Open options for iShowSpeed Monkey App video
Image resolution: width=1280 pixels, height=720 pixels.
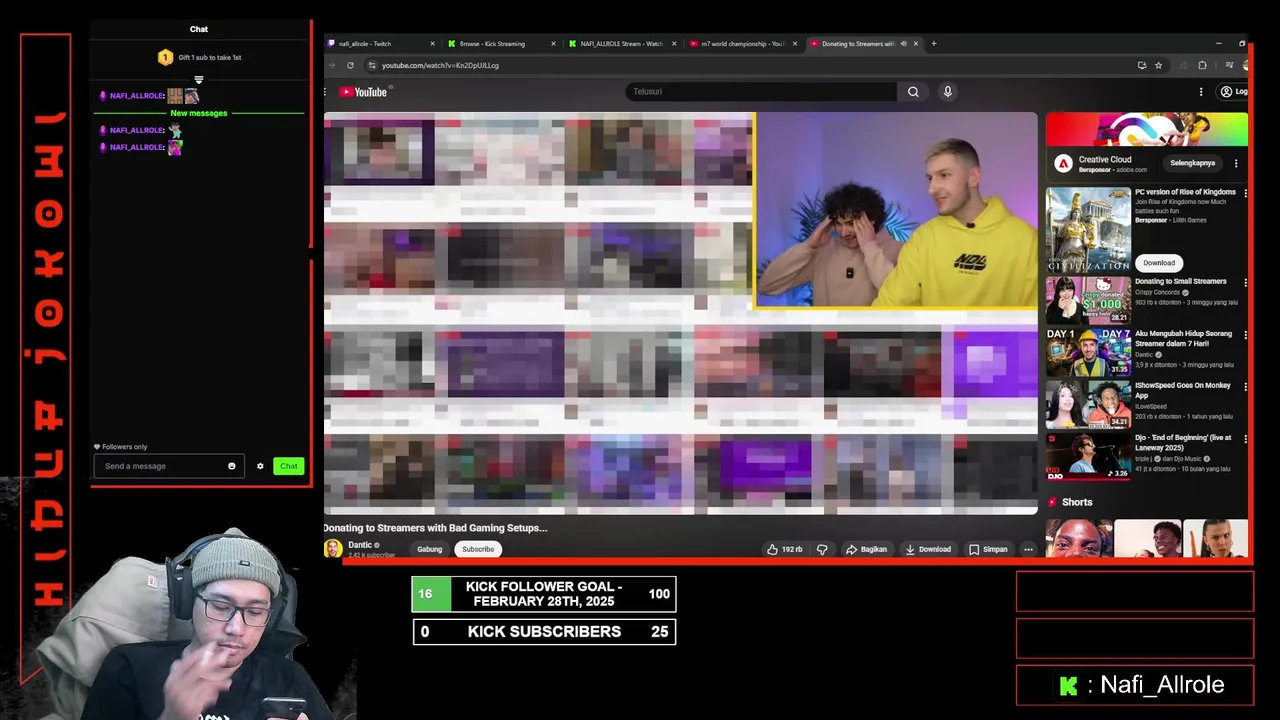click(1245, 387)
